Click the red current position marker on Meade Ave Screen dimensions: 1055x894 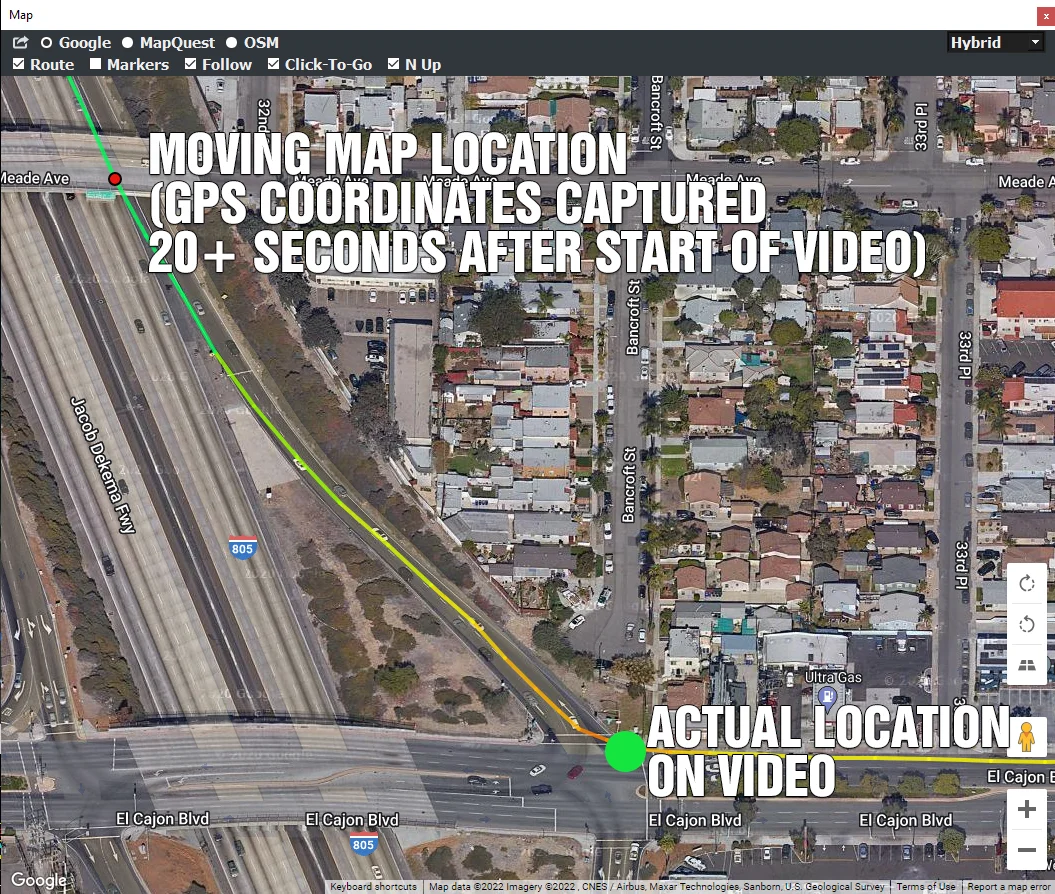coord(115,179)
